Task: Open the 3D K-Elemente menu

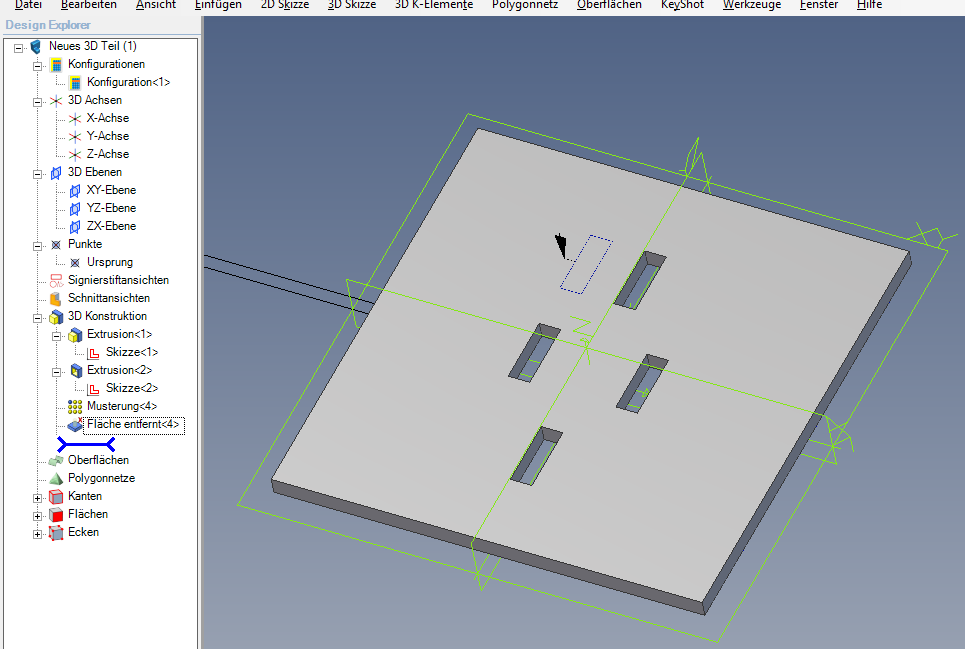Action: (434, 5)
